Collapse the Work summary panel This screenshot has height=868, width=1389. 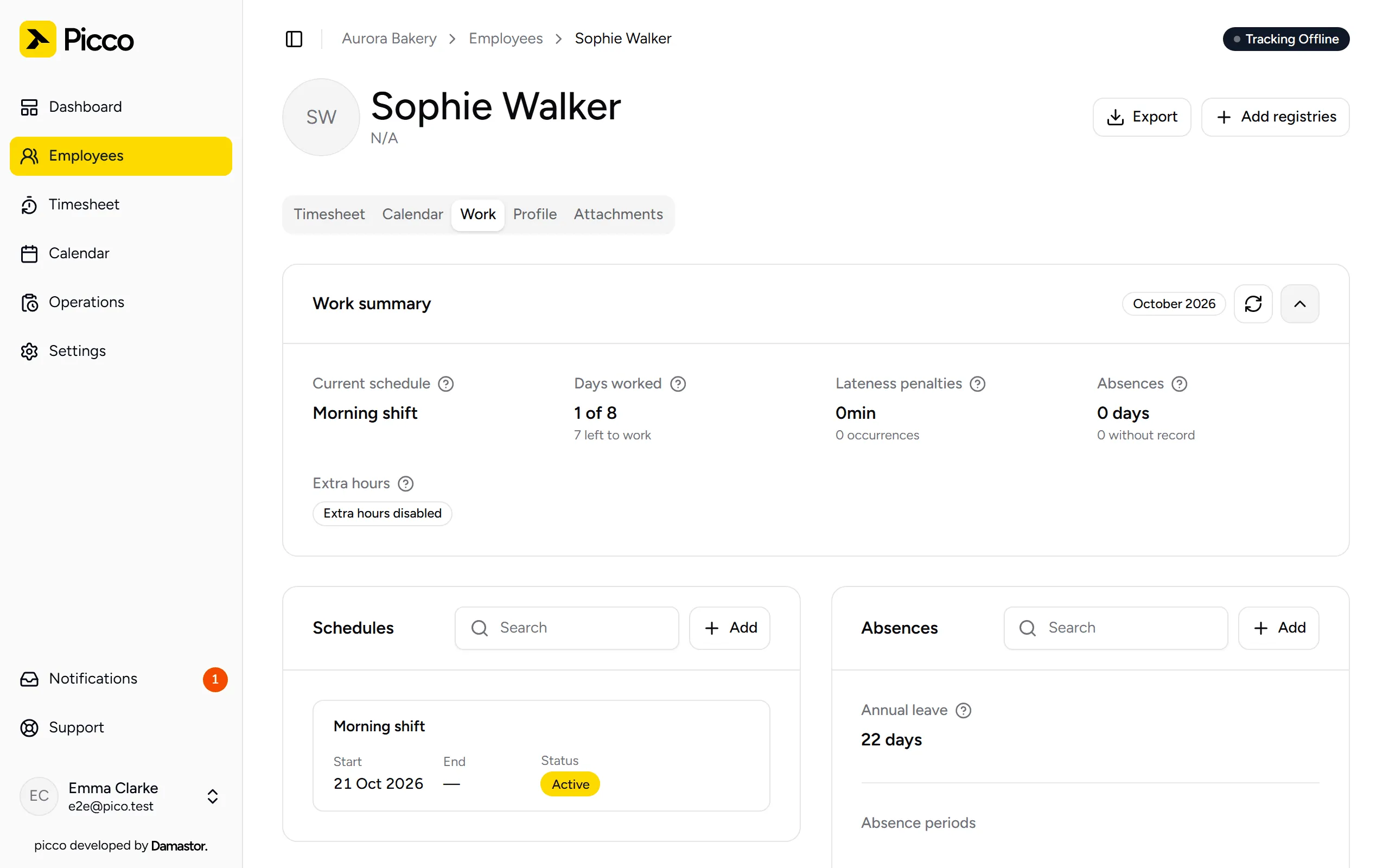click(1299, 304)
